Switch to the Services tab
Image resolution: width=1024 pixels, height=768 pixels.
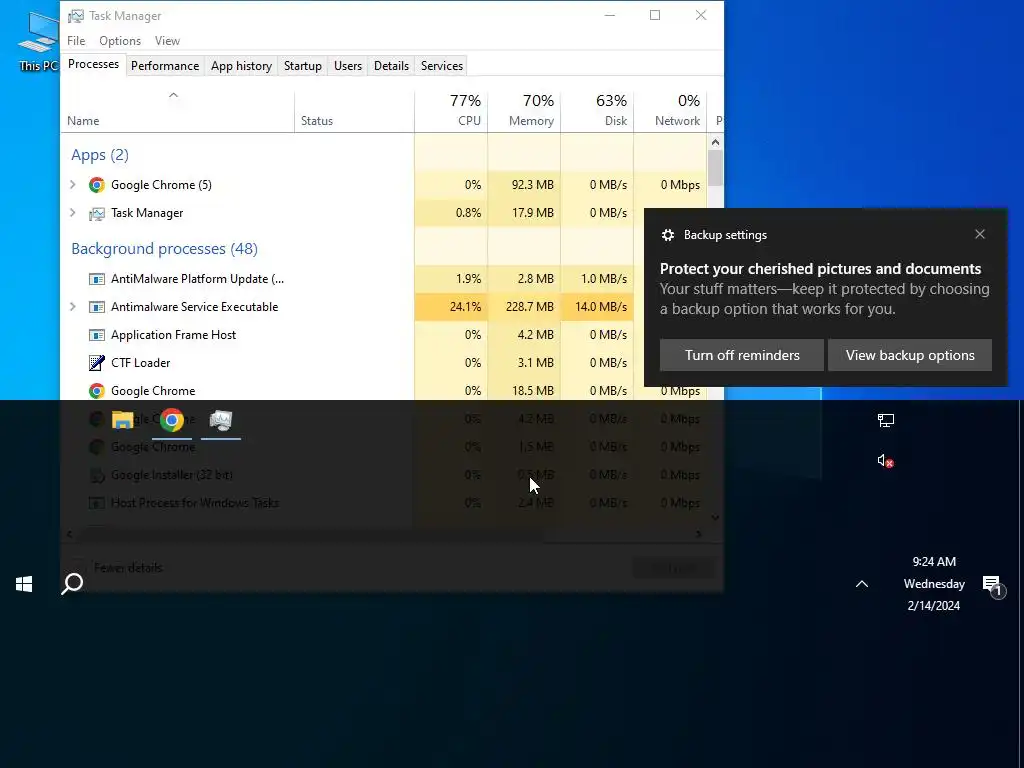(441, 66)
